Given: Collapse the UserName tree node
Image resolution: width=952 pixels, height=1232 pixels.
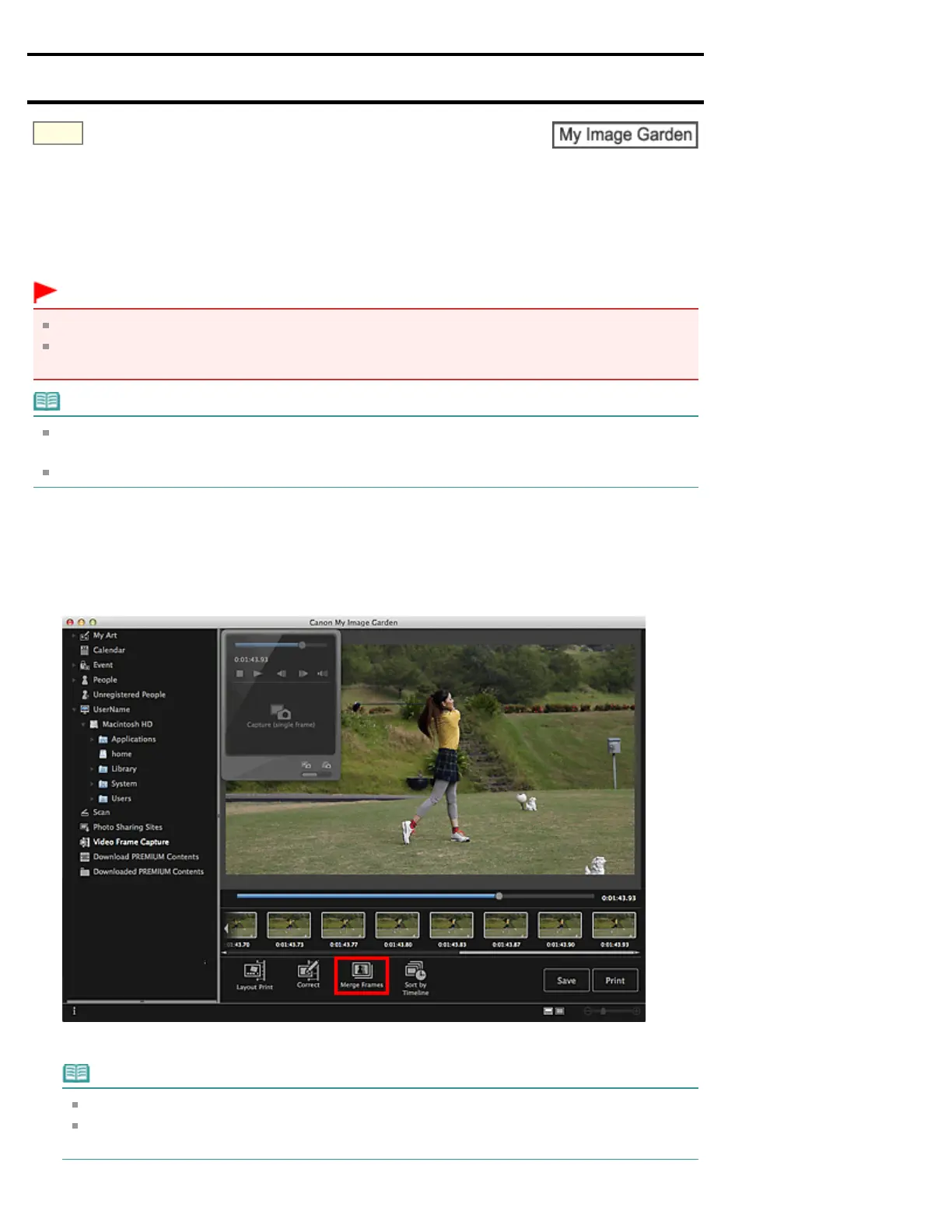Looking at the screenshot, I should [x=74, y=709].
